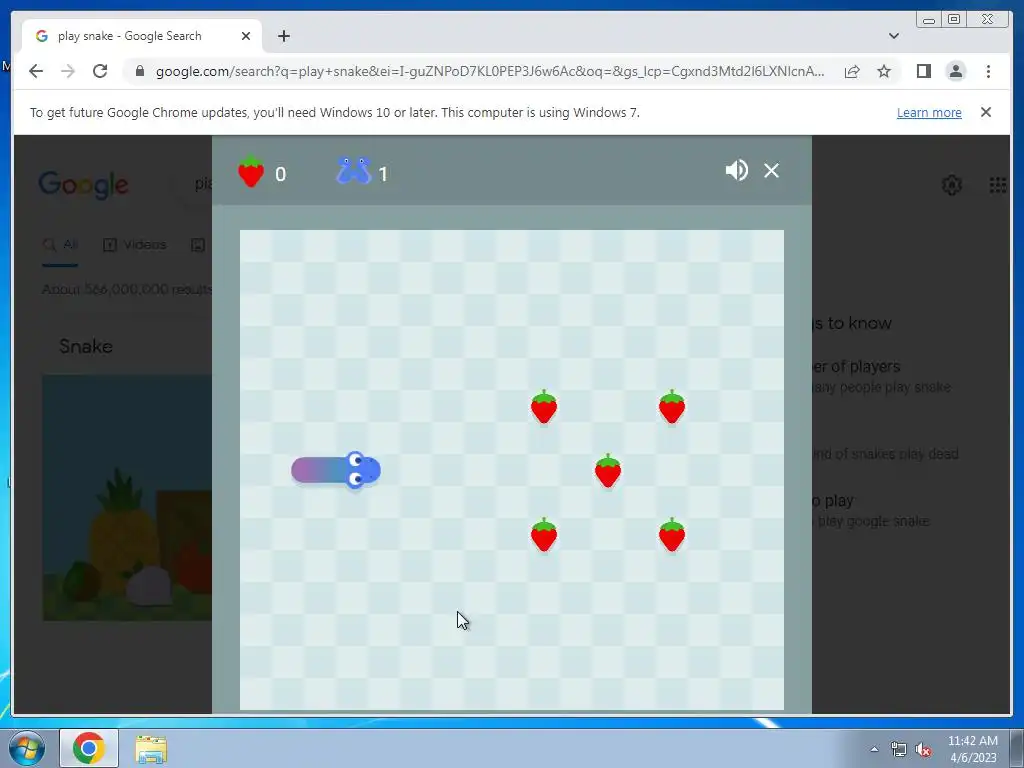Click the address bar URL
Image resolution: width=1024 pixels, height=768 pixels.
490,71
